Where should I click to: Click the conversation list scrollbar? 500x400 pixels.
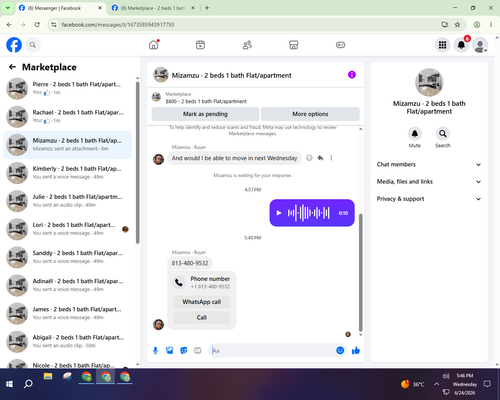[x=137, y=163]
